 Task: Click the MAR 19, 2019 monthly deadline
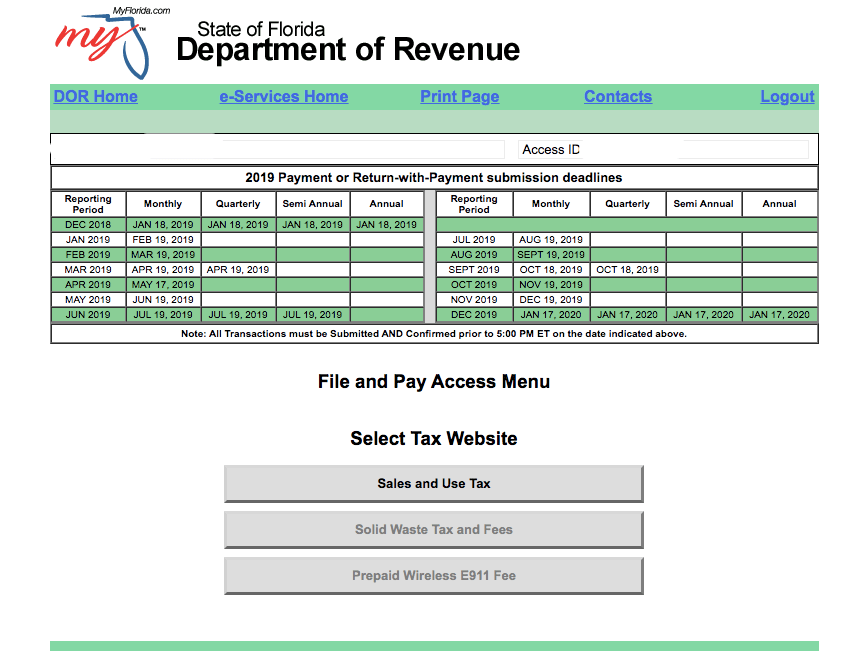click(163, 254)
